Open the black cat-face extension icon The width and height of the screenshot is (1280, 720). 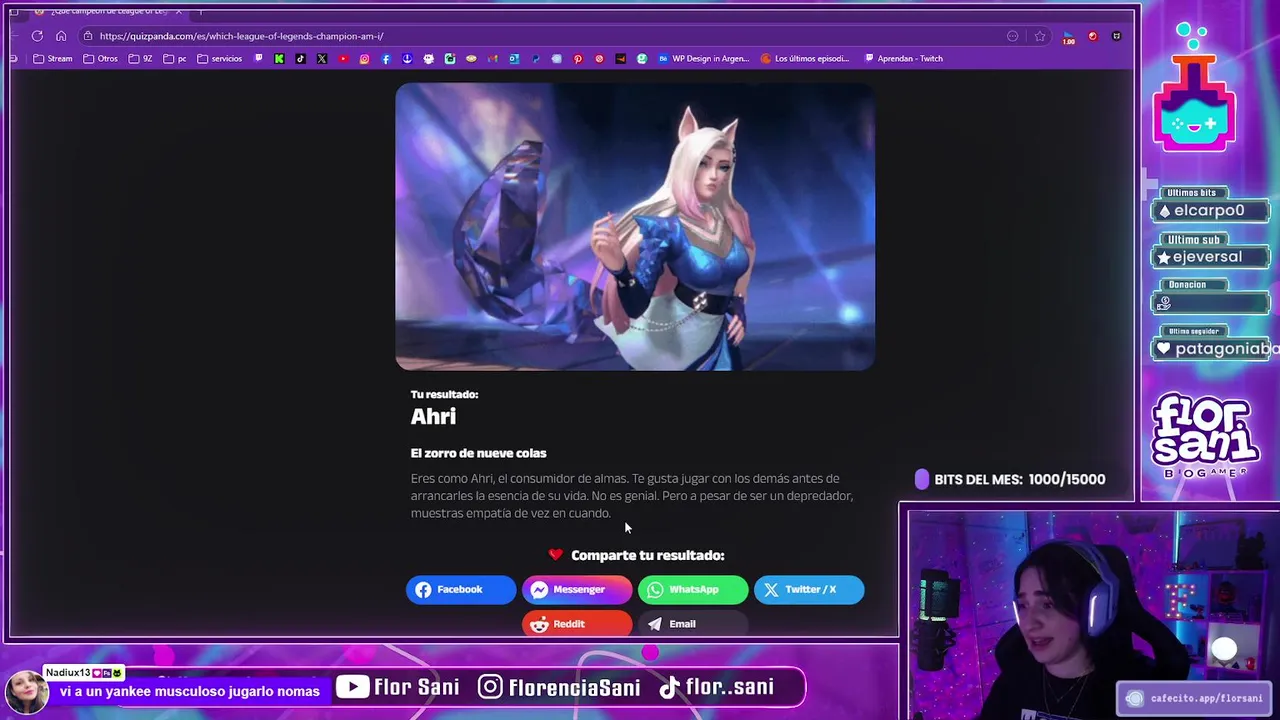click(1116, 36)
